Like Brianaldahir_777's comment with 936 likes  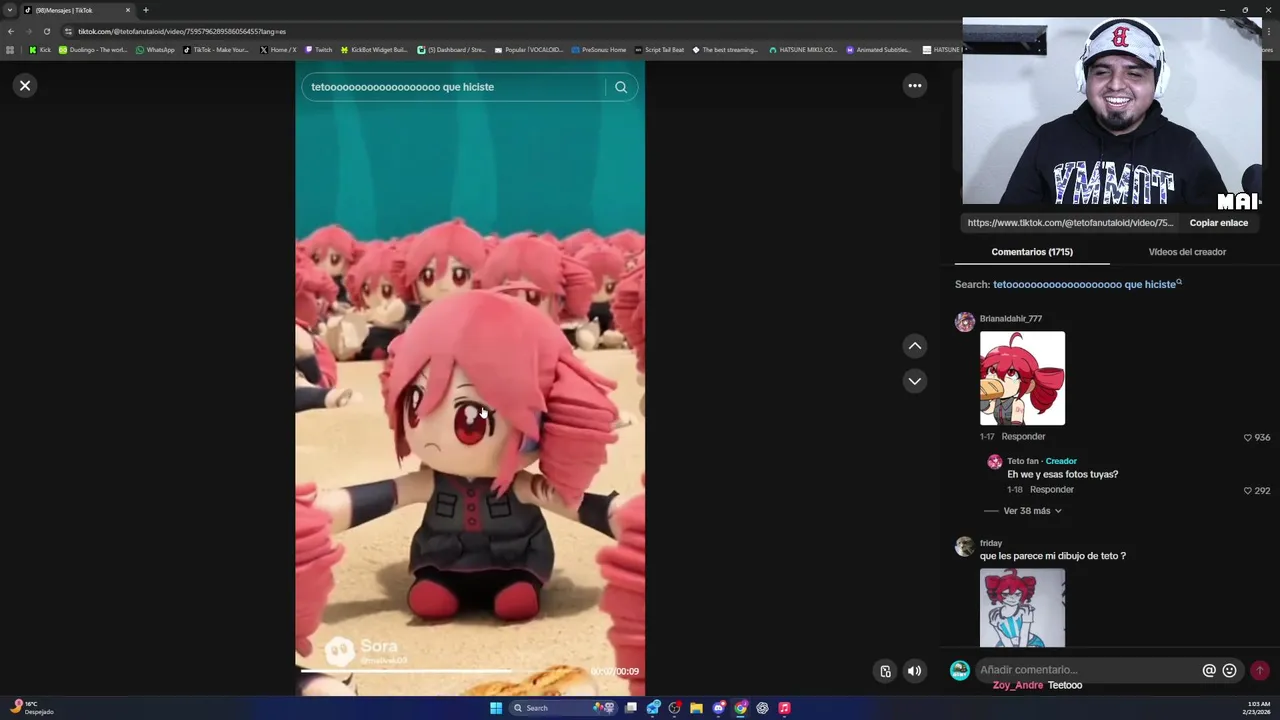1248,438
